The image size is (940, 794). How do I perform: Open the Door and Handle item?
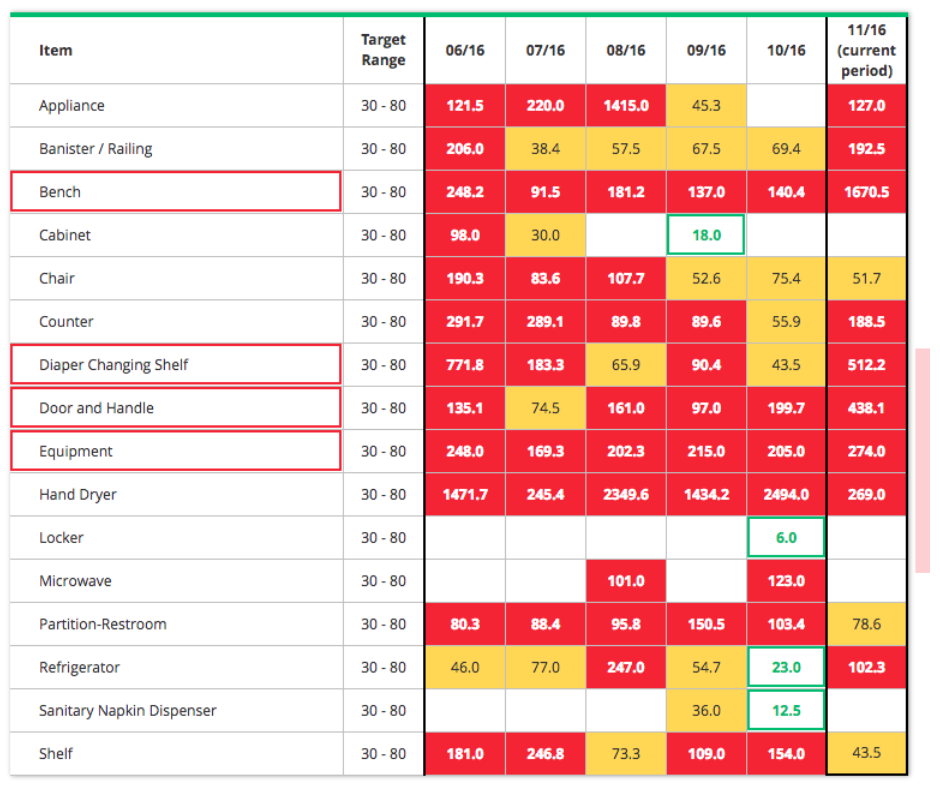[x=175, y=408]
